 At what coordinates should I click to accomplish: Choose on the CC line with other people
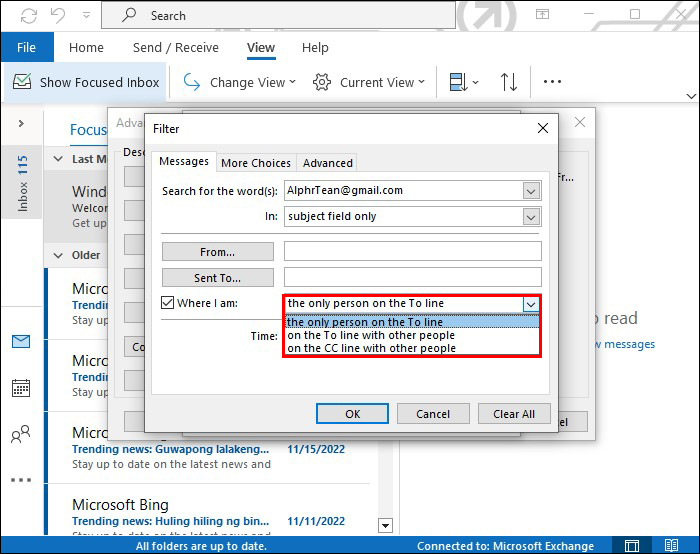click(x=412, y=348)
